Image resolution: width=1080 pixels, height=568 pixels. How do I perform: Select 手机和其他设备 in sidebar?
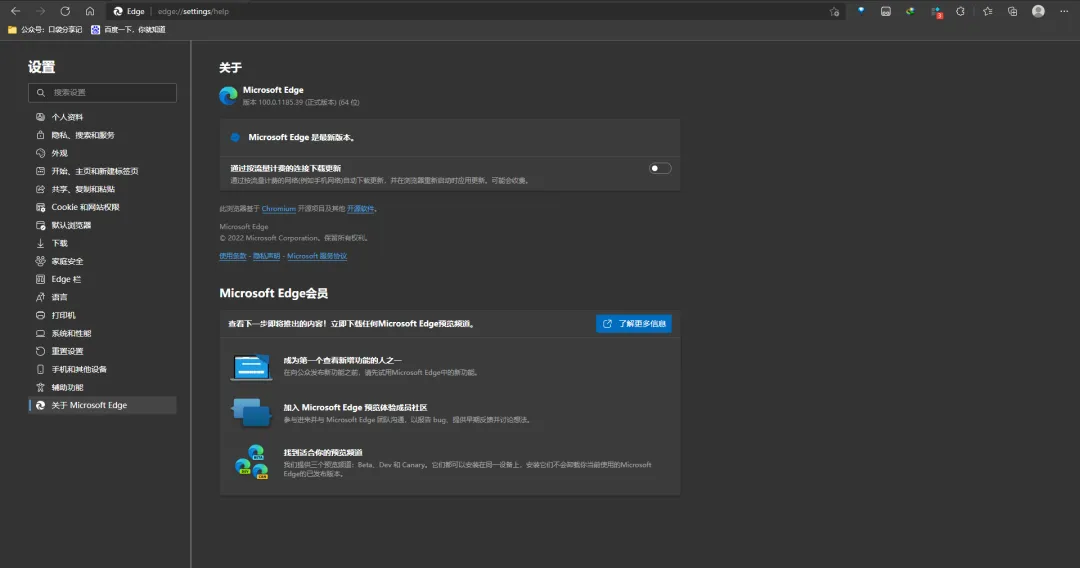pyautogui.click(x=102, y=369)
